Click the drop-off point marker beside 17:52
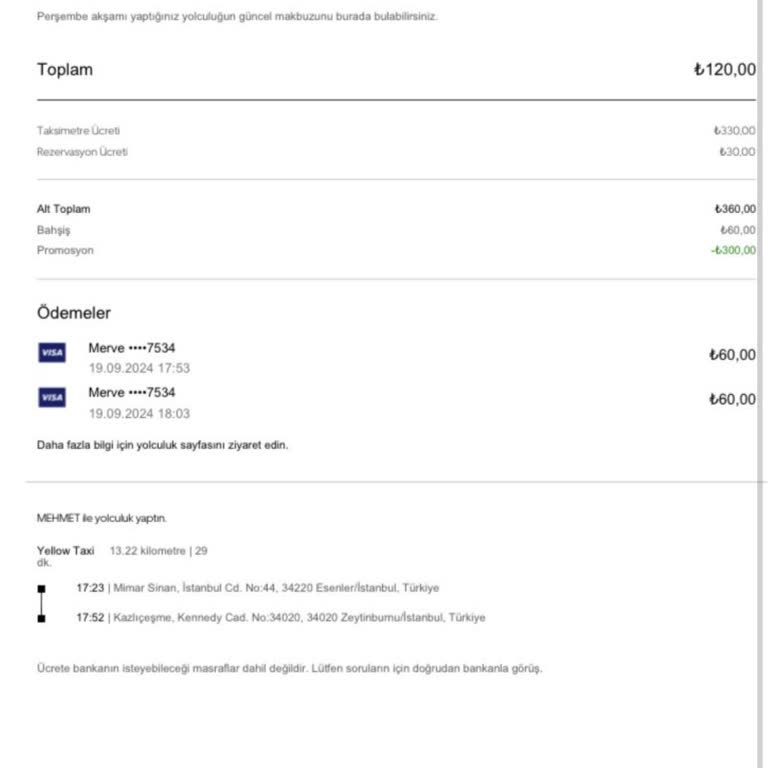The image size is (768, 768). tap(41, 618)
